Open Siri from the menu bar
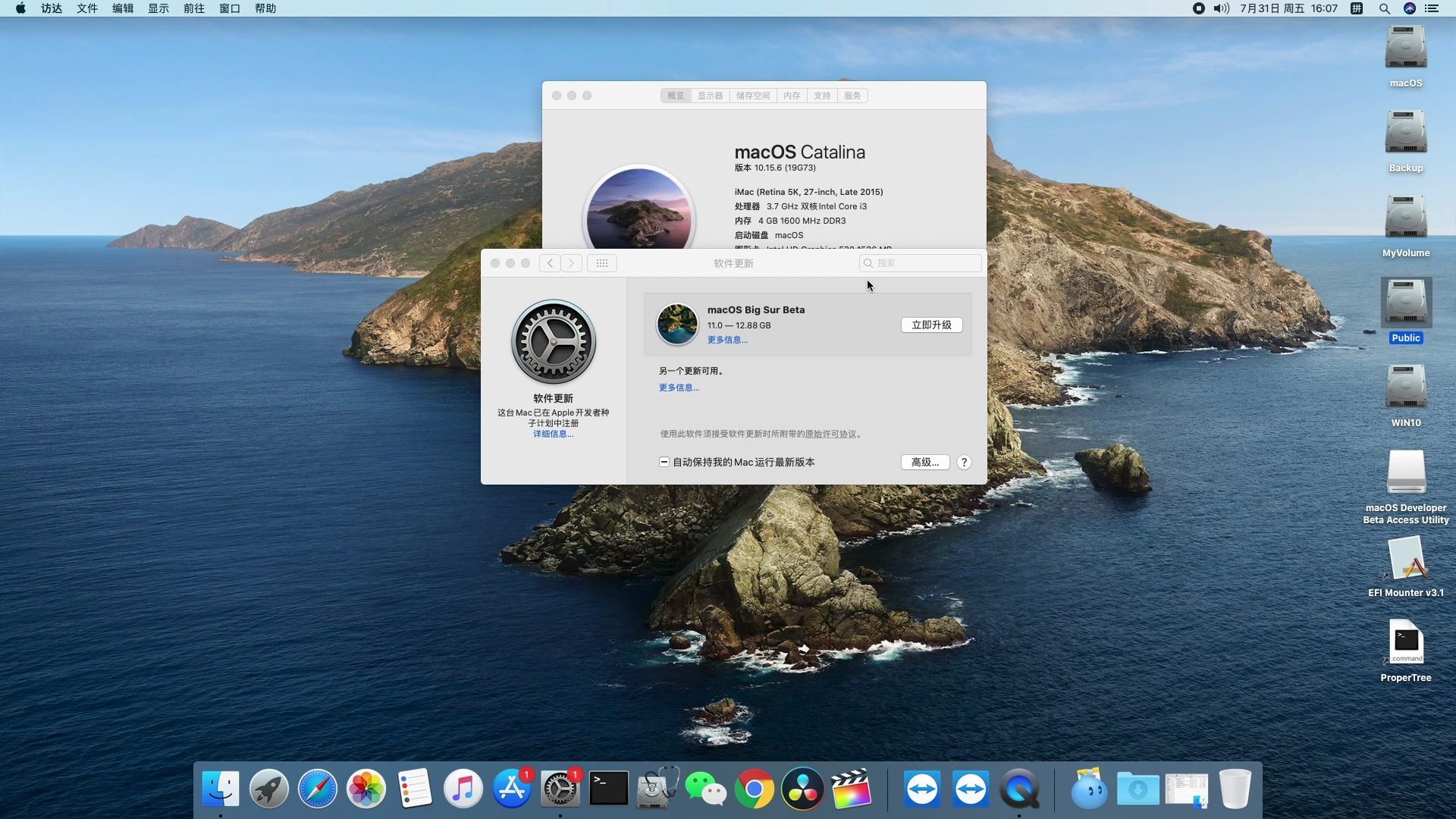 pyautogui.click(x=1410, y=8)
